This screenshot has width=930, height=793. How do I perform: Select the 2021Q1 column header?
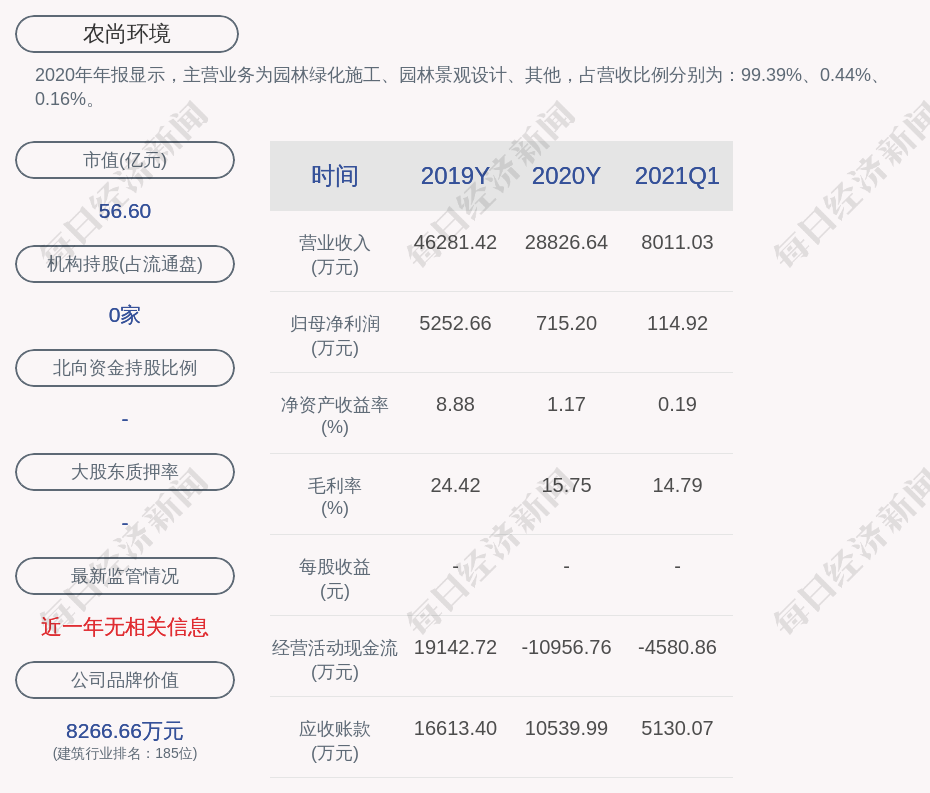pyautogui.click(x=677, y=176)
